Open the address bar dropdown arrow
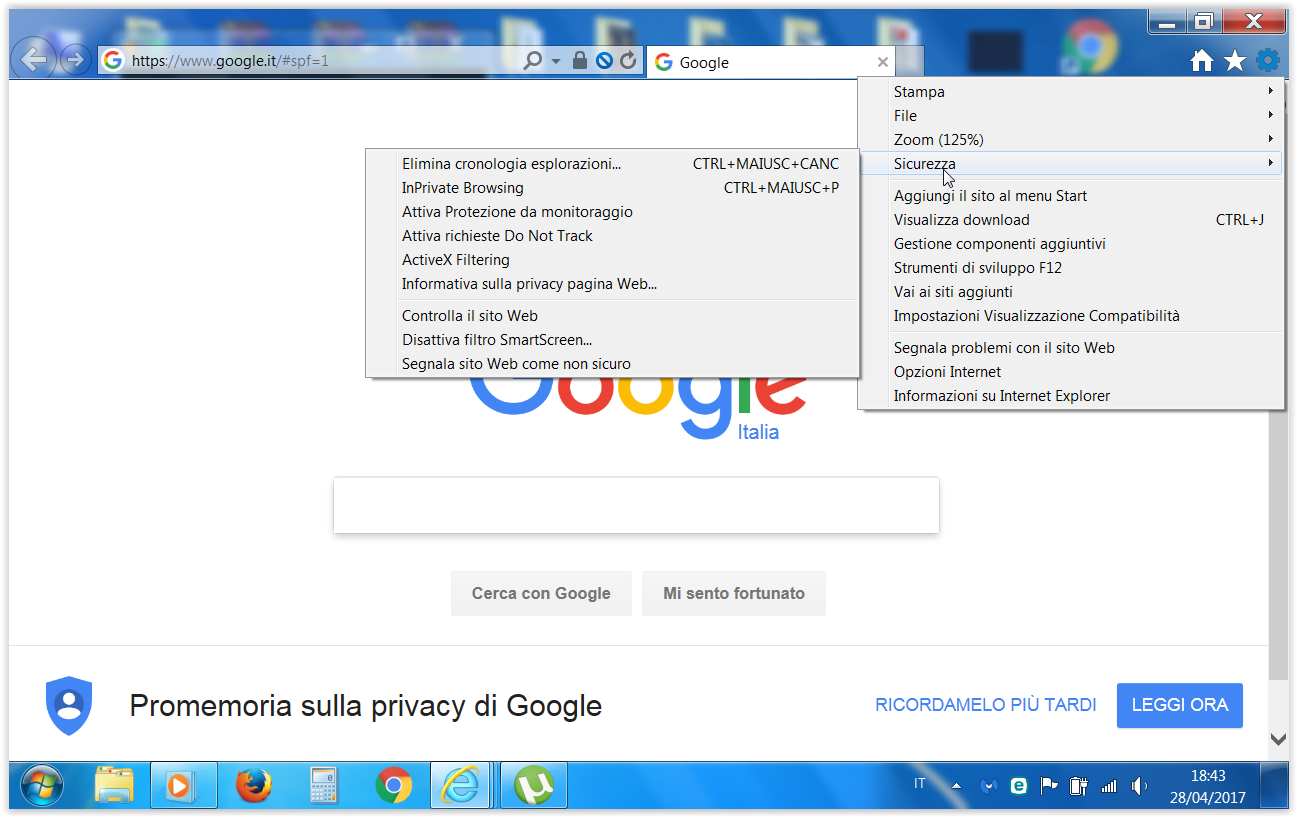This screenshot has width=1297, height=817. pos(557,61)
